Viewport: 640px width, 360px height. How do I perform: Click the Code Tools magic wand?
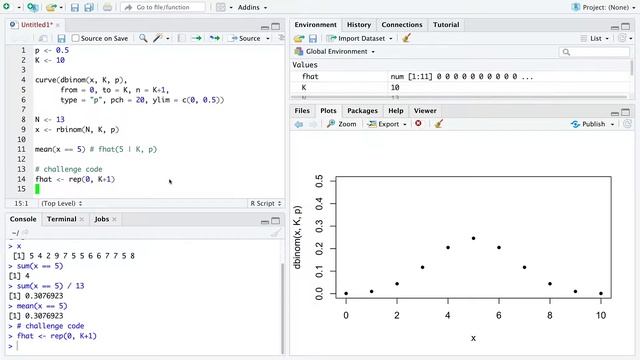tap(158, 38)
